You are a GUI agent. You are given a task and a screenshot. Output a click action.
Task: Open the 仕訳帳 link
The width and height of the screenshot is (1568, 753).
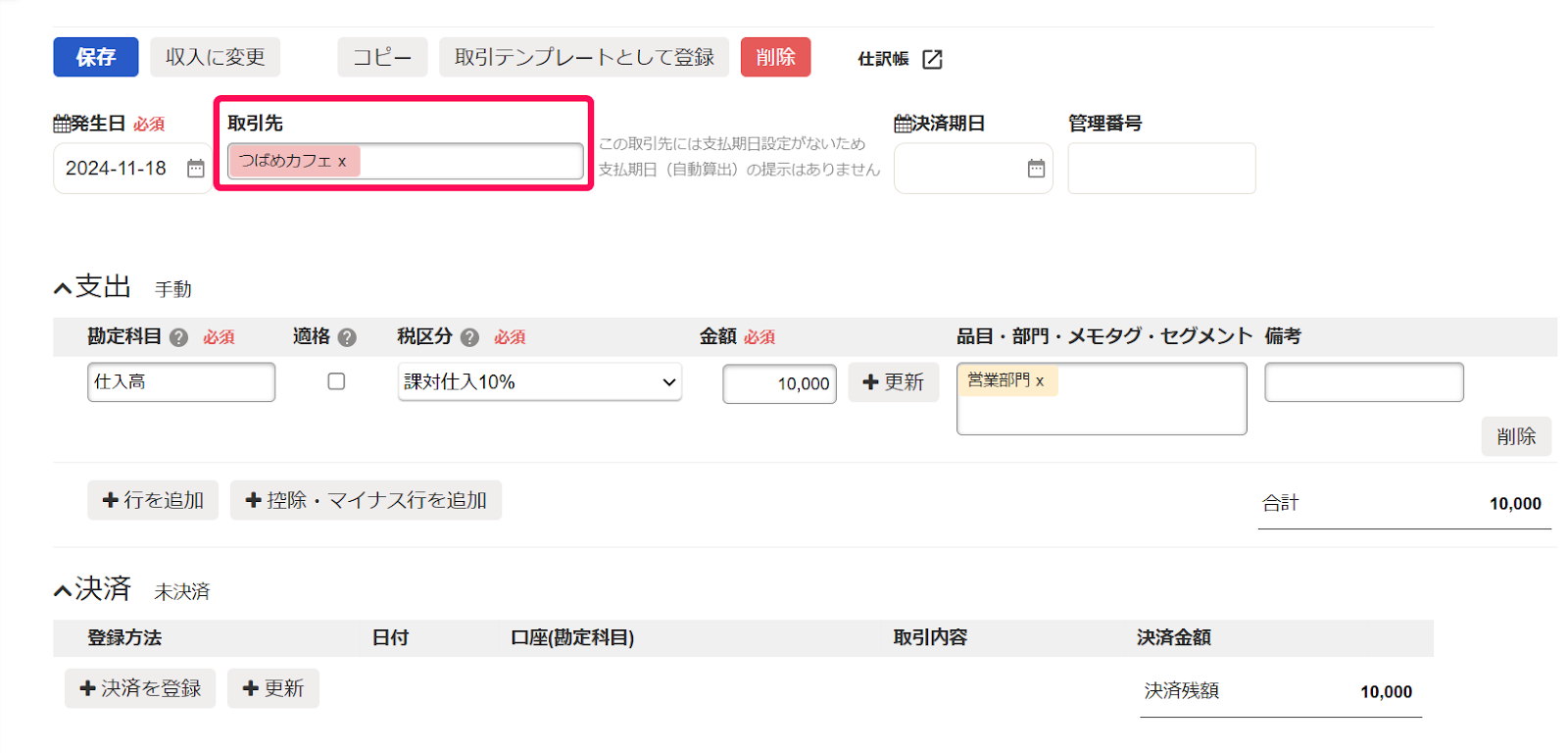tap(884, 59)
